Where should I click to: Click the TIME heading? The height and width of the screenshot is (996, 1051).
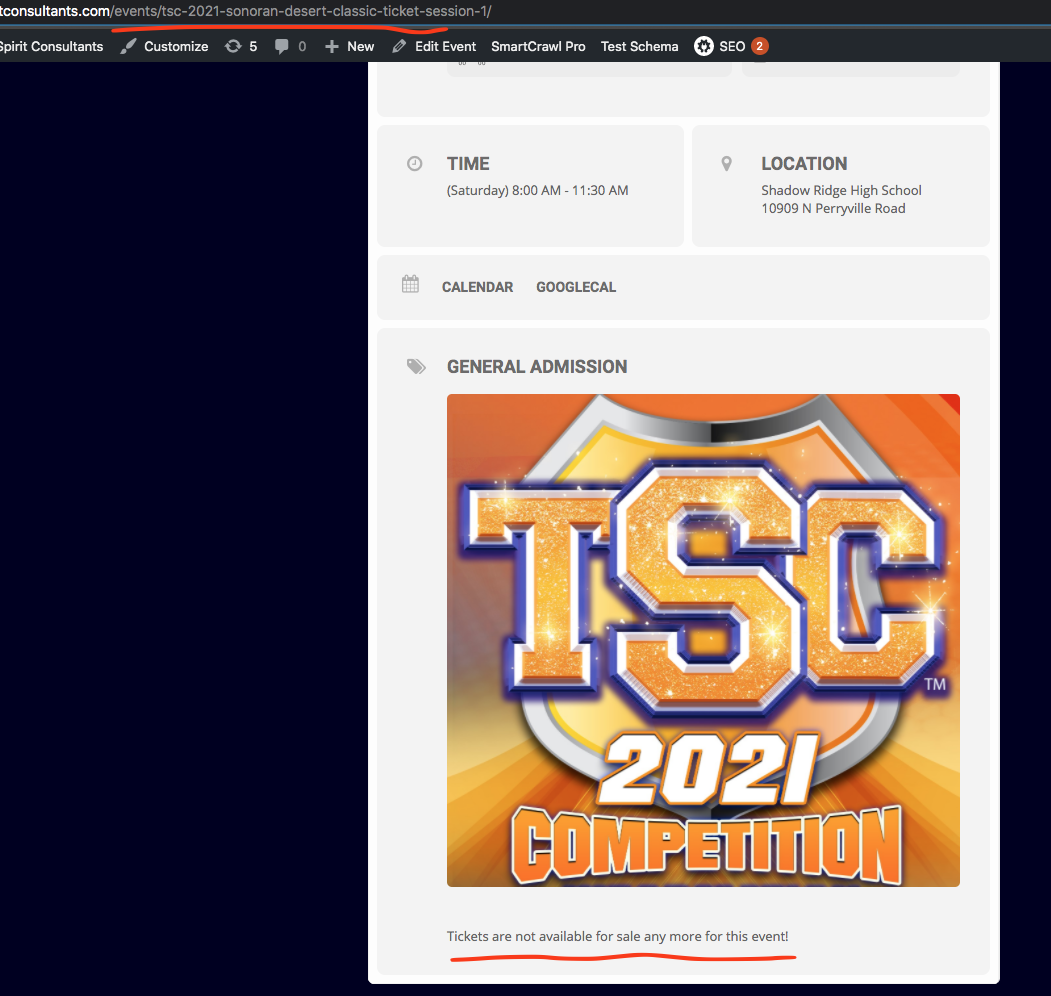[468, 164]
